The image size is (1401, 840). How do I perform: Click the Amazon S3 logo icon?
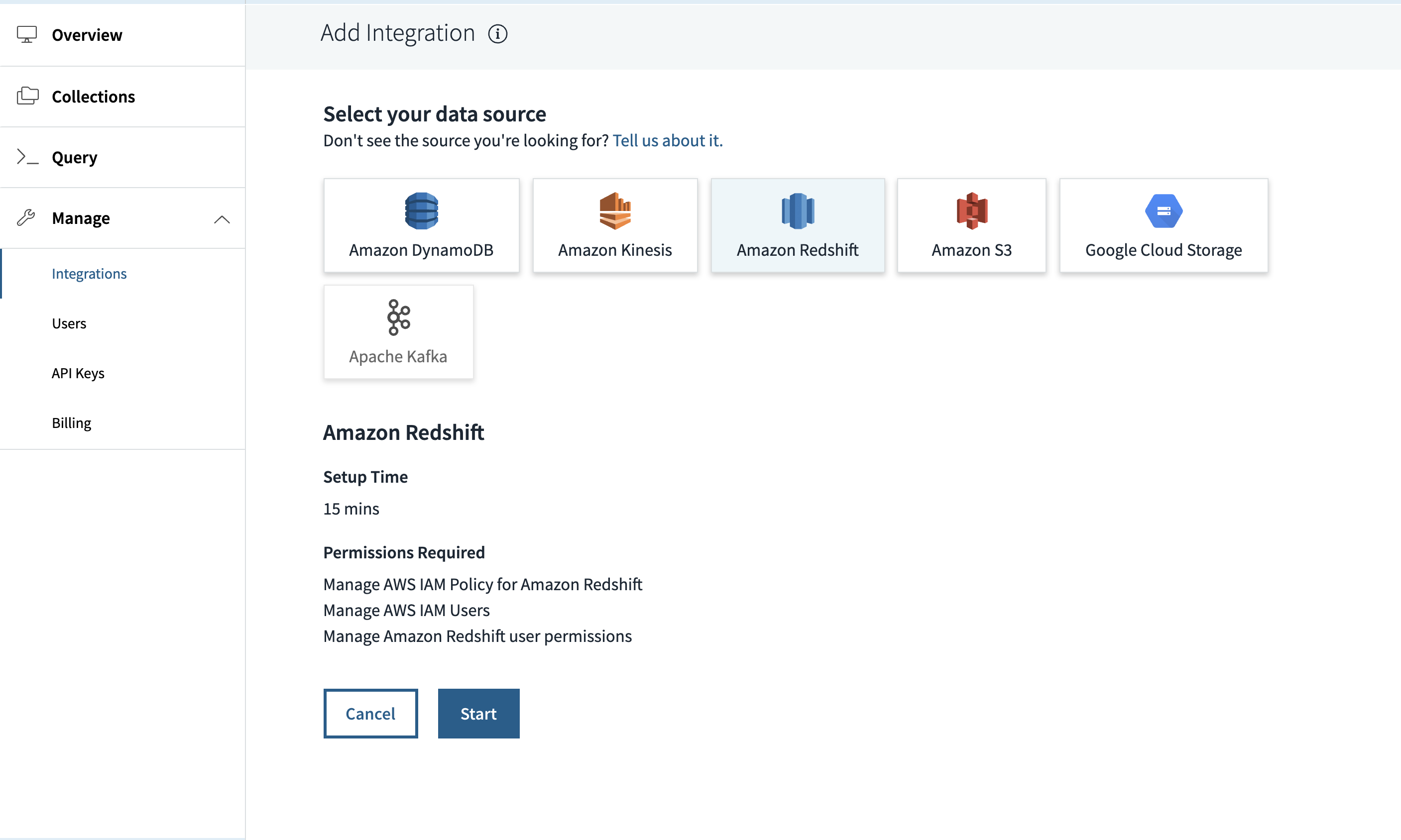click(972, 210)
